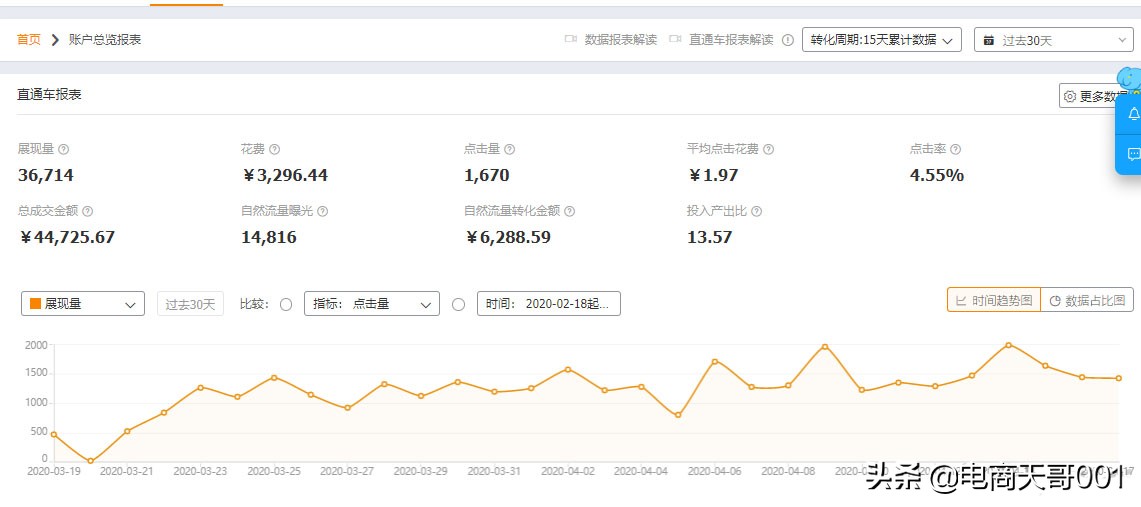Click info icon beside 转化周期 dropdown

(787, 40)
